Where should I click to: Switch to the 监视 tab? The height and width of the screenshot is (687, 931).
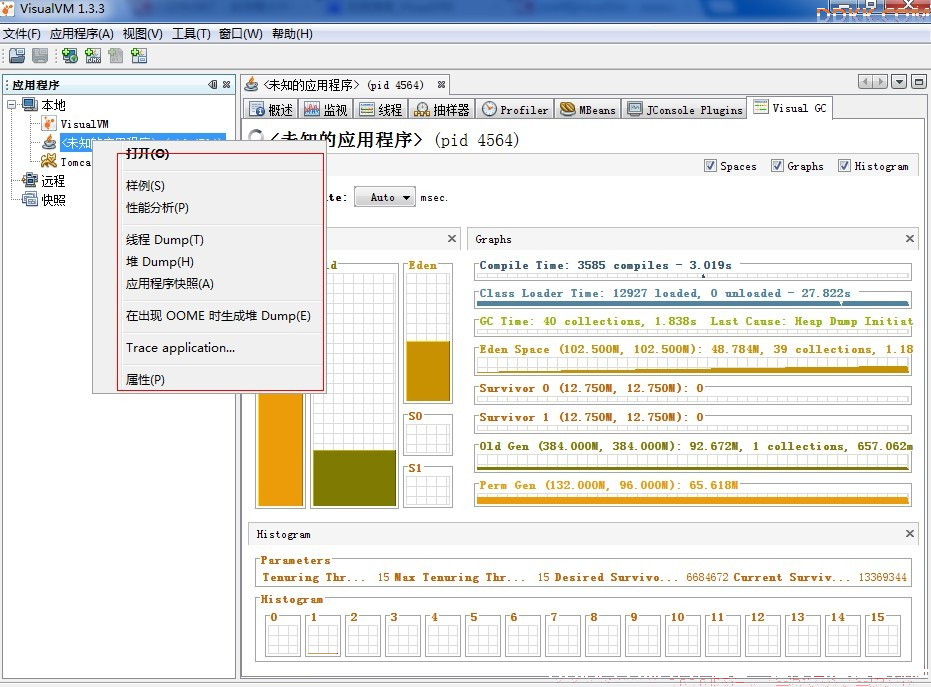tap(326, 109)
